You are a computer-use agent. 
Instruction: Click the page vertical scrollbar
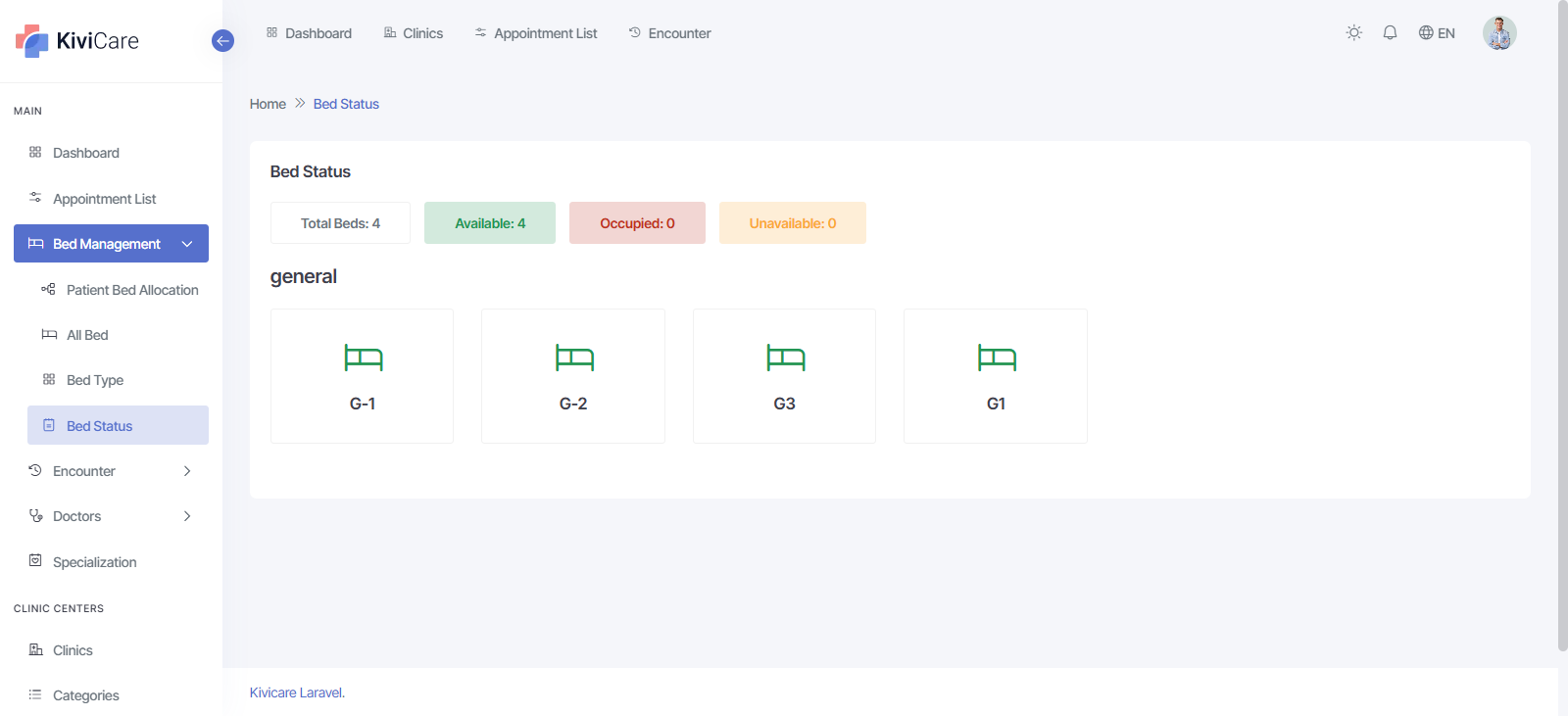[1562, 323]
